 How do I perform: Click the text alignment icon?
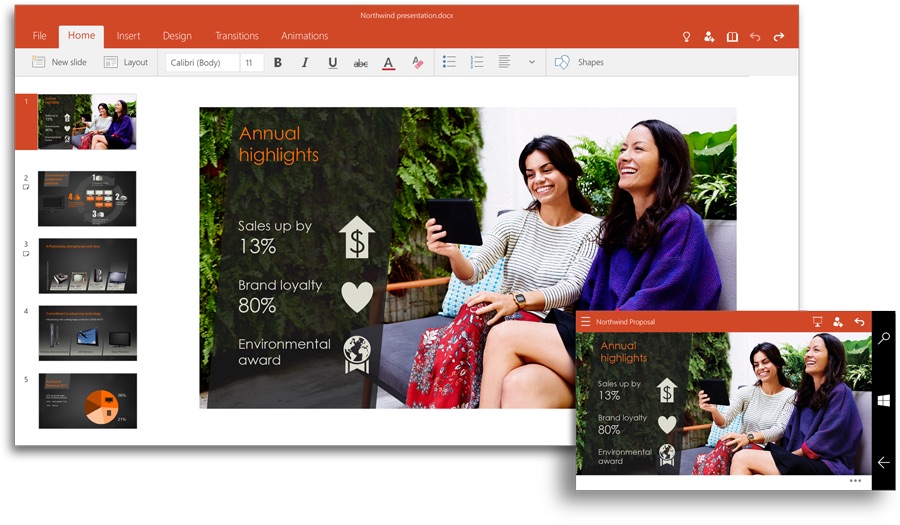(504, 62)
